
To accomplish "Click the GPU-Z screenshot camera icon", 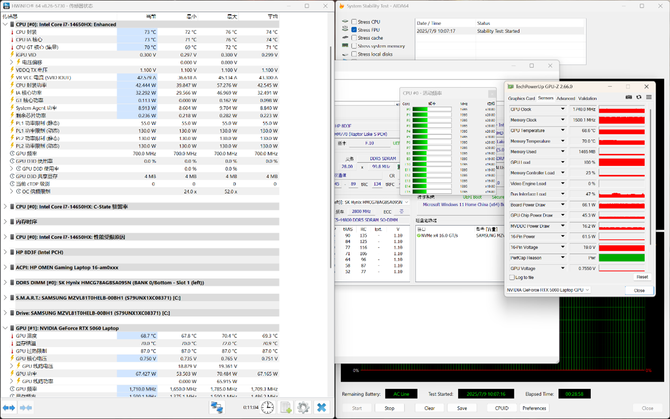I will pos(627,98).
